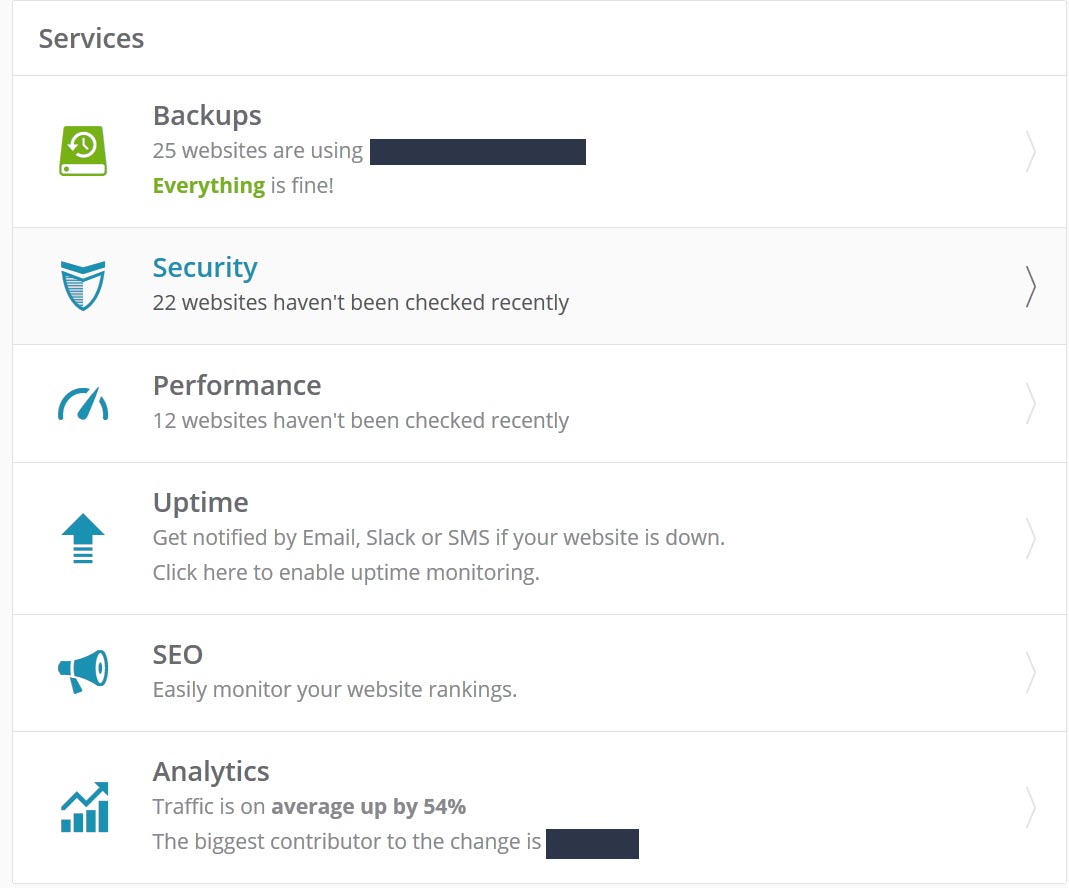Open the Uptime row arrow
Screen dimensions: 1069x888
point(1030,538)
